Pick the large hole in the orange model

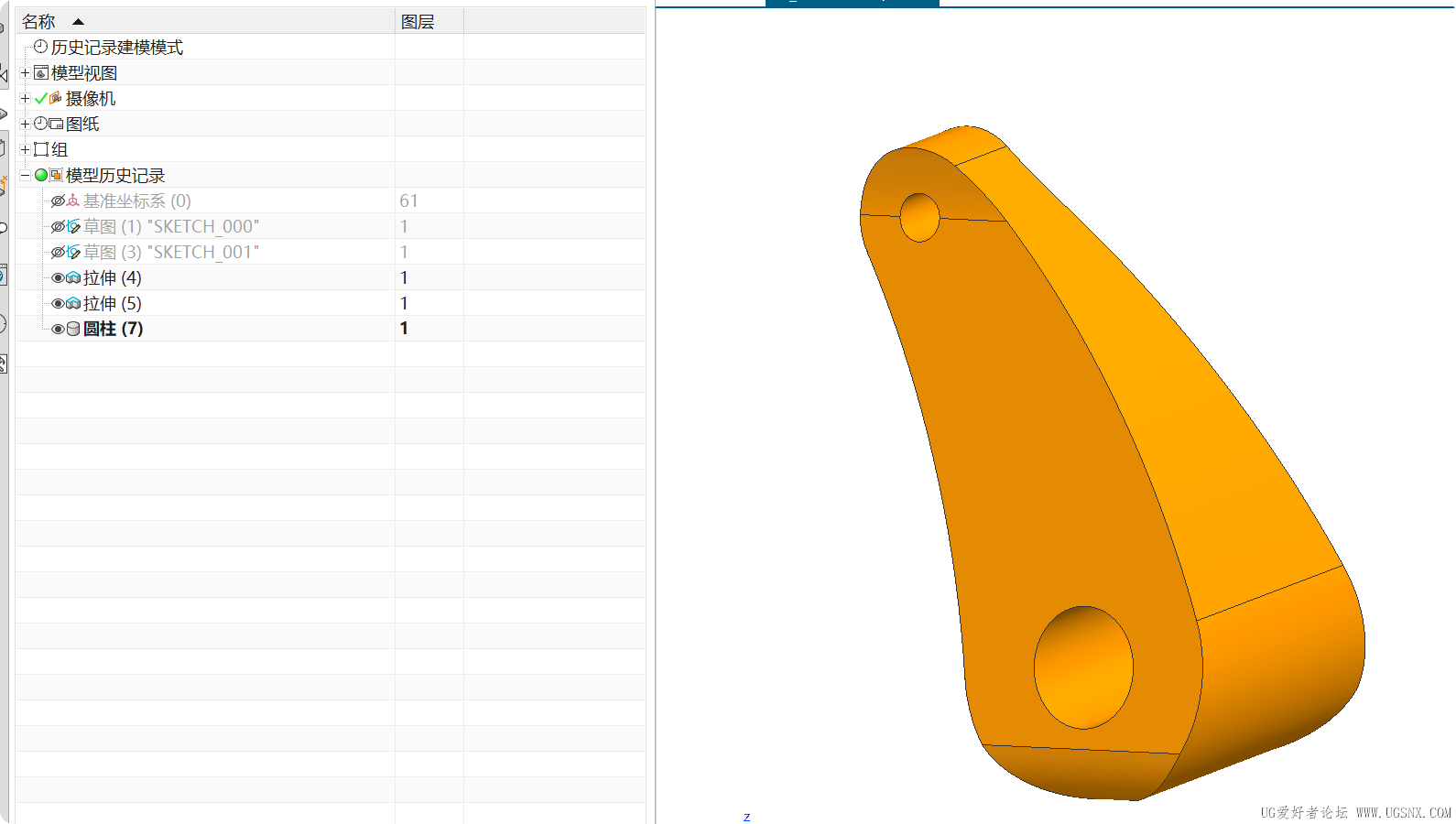pos(1083,667)
